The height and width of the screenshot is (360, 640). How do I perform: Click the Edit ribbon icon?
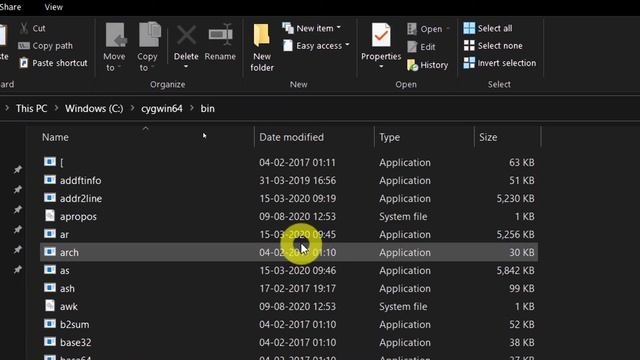coord(412,47)
